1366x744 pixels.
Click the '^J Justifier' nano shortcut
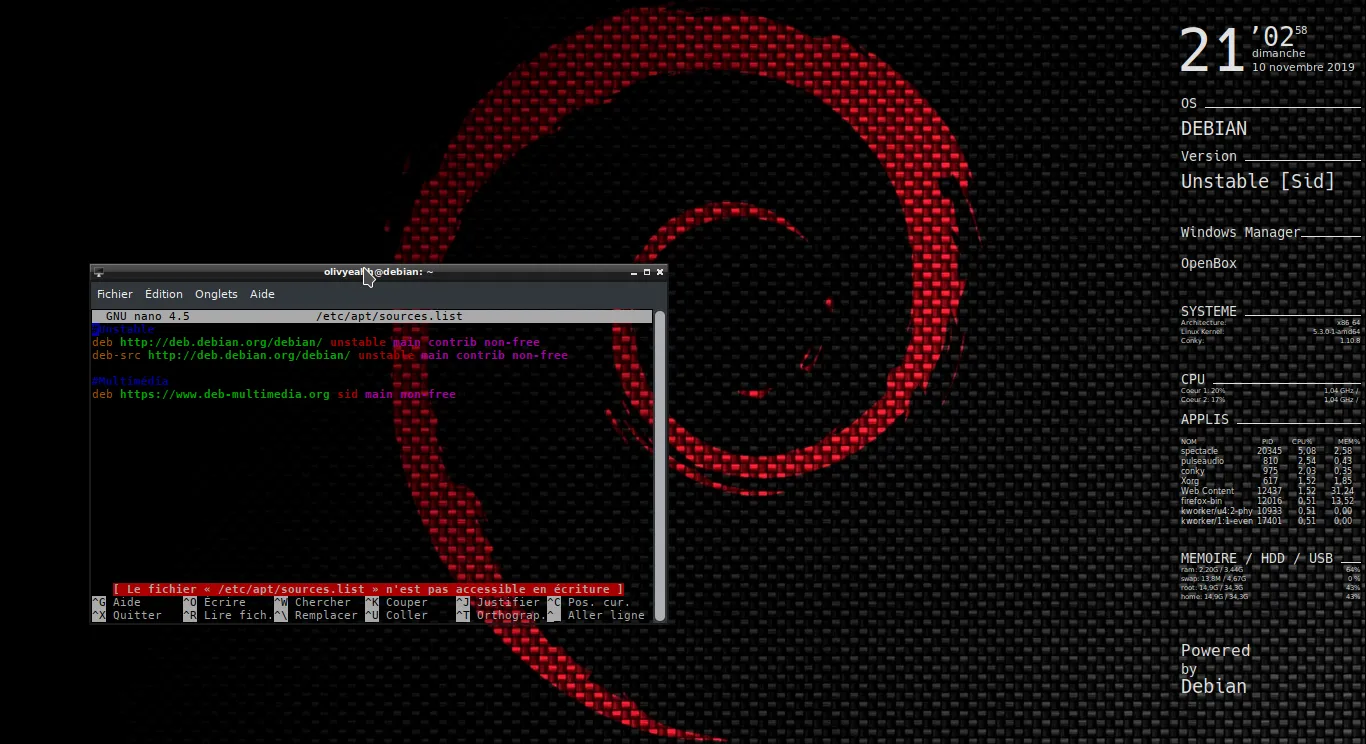click(498, 602)
